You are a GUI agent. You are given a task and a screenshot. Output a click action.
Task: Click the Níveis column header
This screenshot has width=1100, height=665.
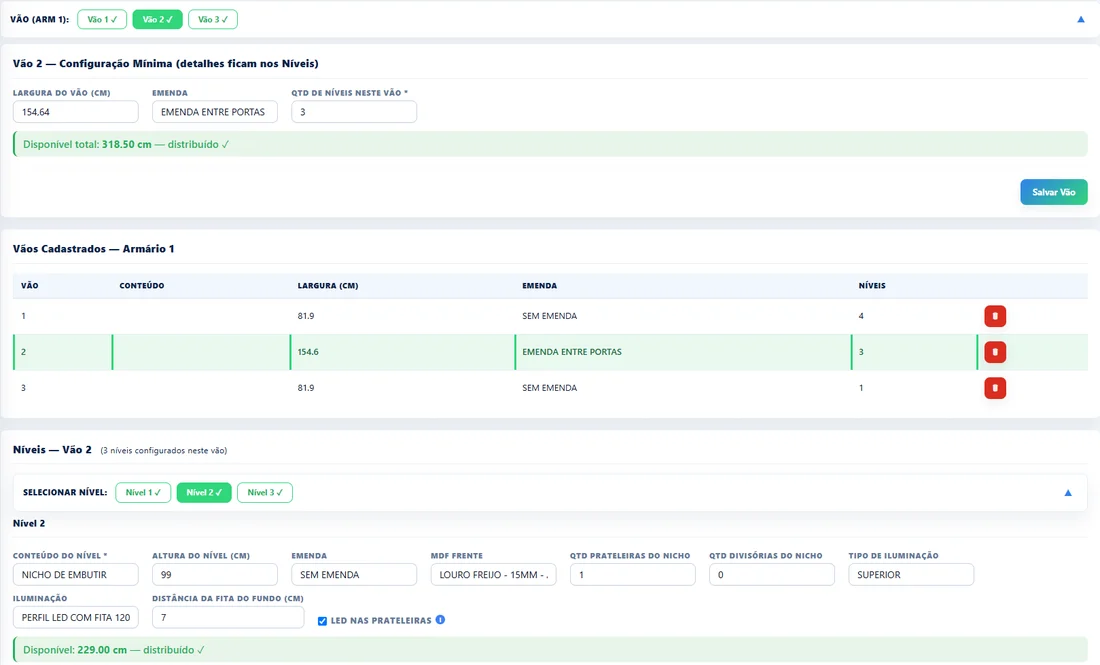coord(872,286)
